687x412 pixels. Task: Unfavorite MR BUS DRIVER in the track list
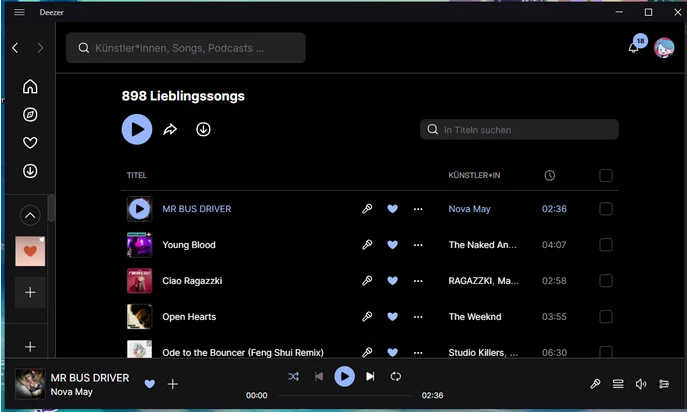(393, 209)
